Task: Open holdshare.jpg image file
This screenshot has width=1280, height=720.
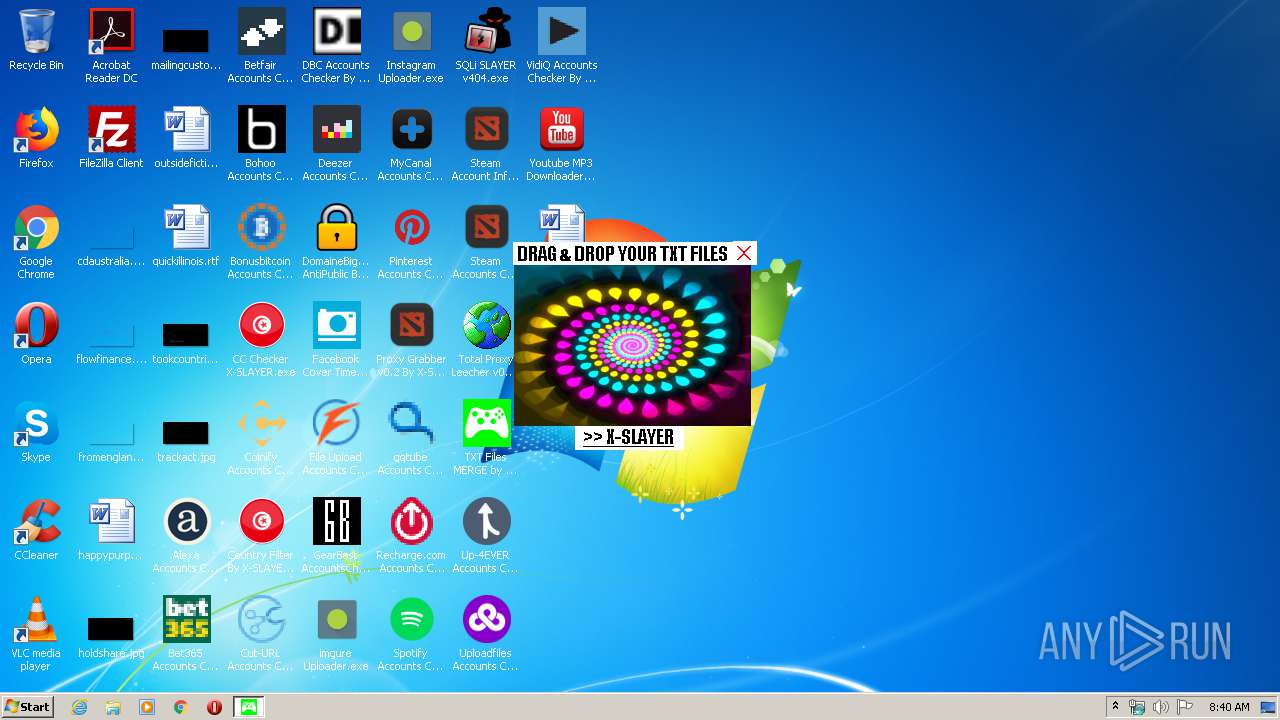Action: (x=111, y=629)
